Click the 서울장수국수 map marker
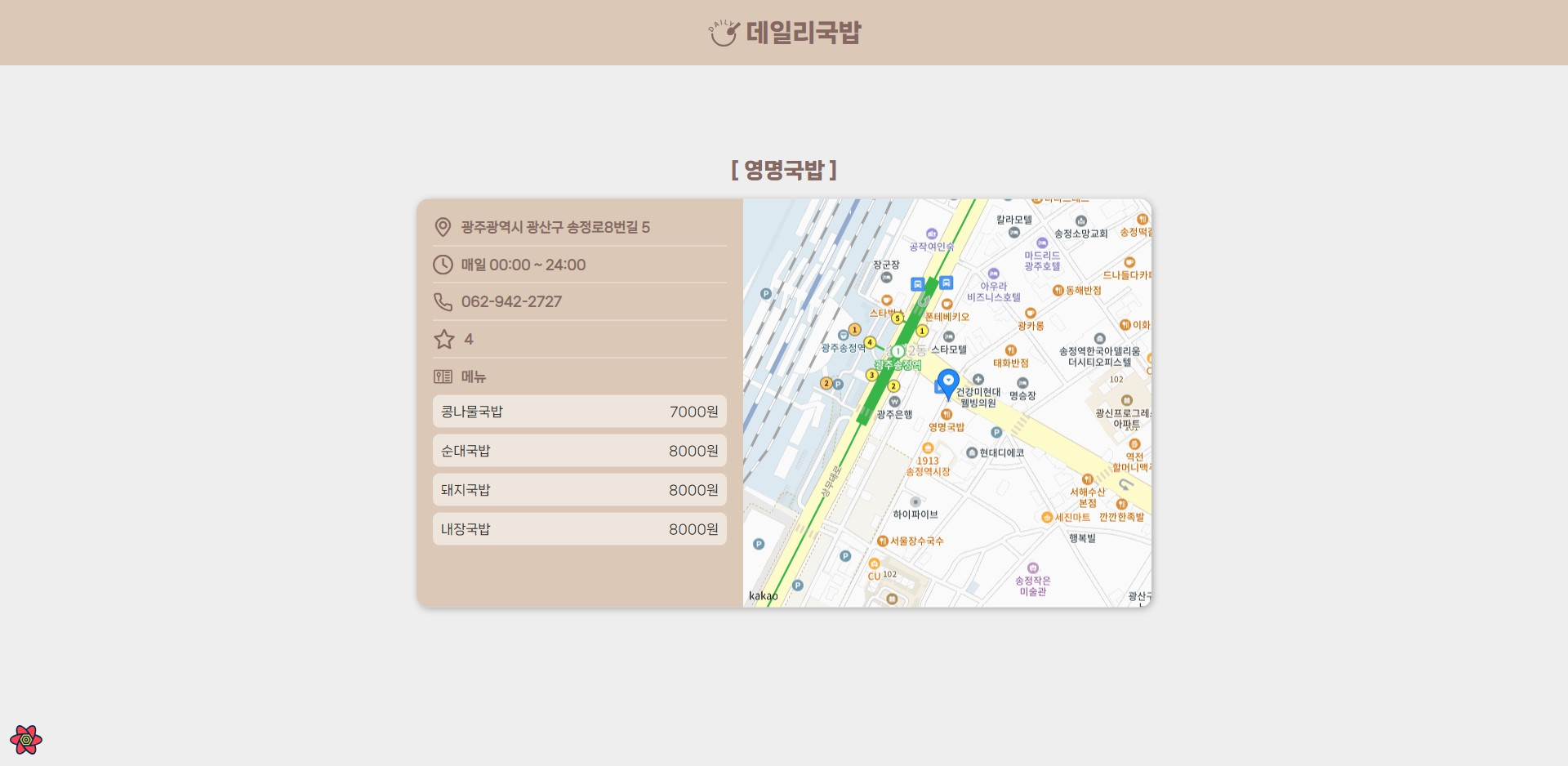This screenshot has height=766, width=1568. [882, 541]
